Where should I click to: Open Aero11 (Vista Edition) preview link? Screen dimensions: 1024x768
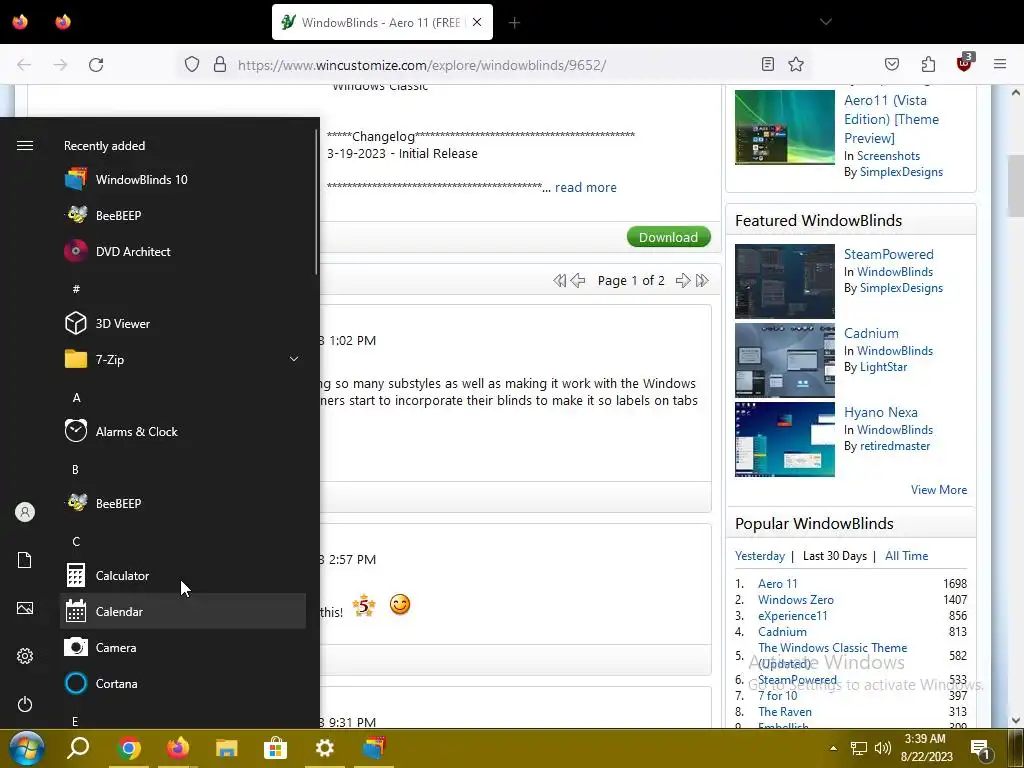[891, 119]
